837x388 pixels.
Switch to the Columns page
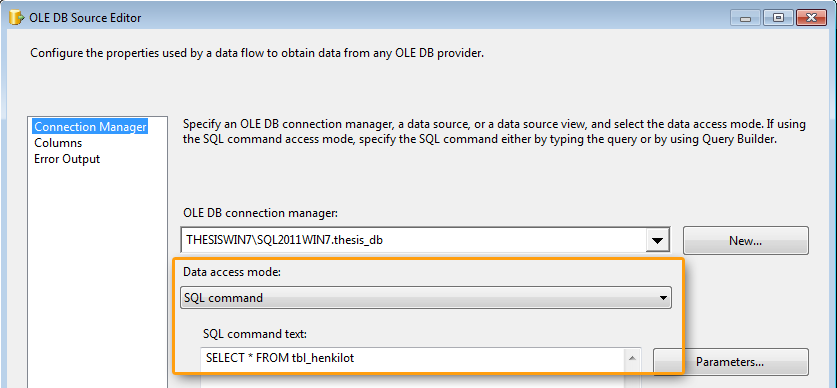58,143
